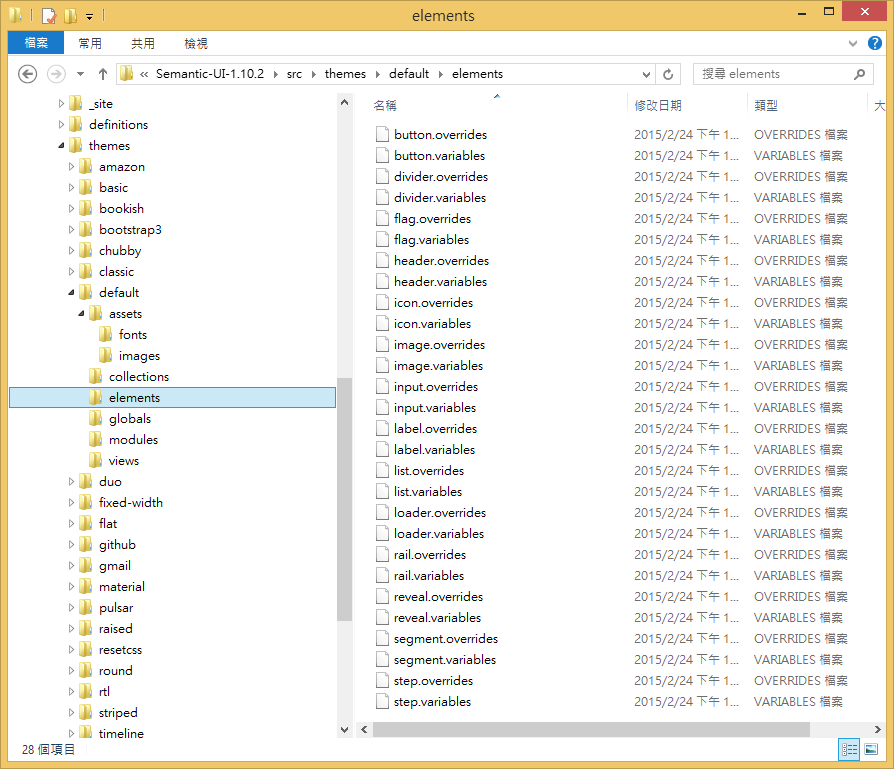Click the themes breadcrumb segment
The image size is (894, 769).
pyautogui.click(x=346, y=74)
